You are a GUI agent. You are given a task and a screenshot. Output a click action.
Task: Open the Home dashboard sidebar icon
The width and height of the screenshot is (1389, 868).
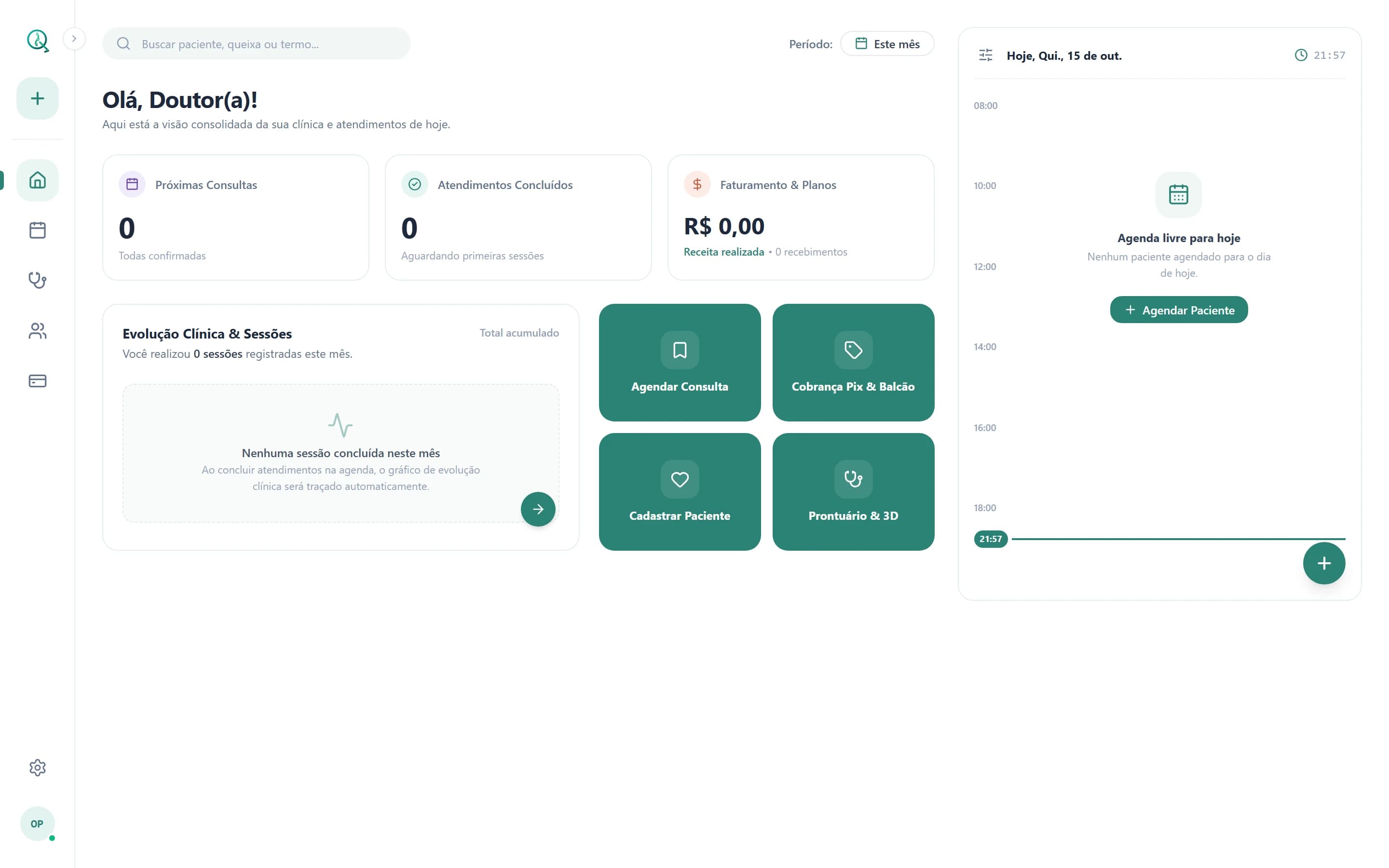(x=37, y=180)
